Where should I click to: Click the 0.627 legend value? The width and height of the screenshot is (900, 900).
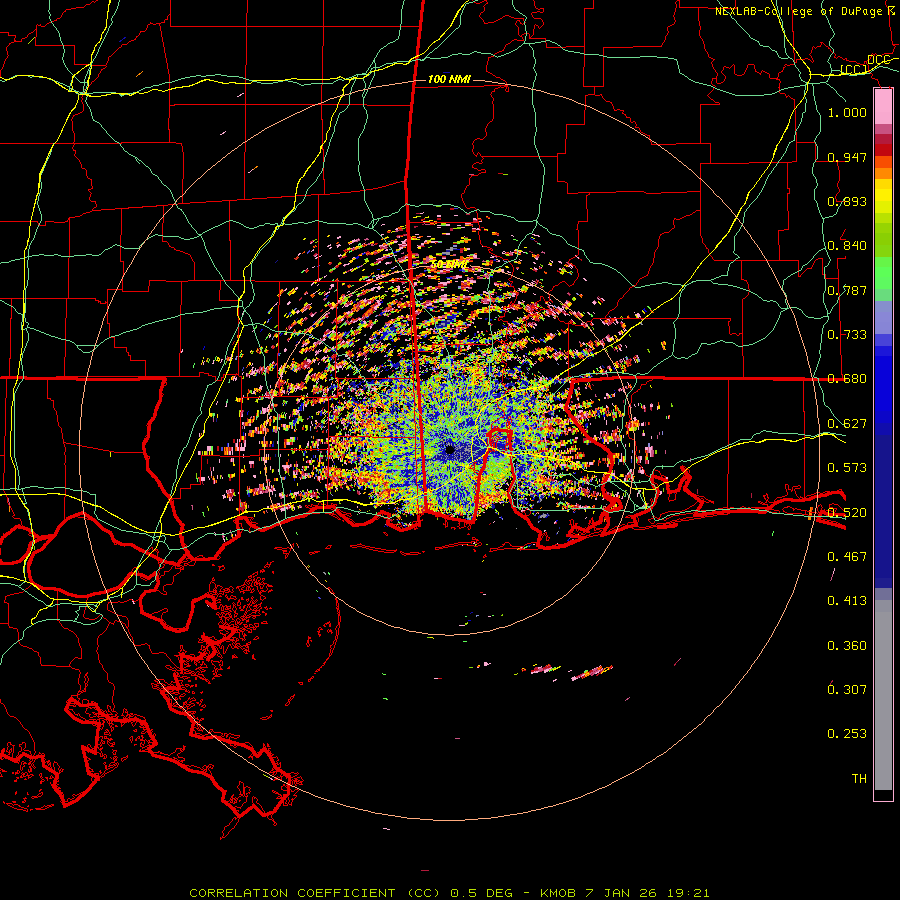click(x=847, y=424)
